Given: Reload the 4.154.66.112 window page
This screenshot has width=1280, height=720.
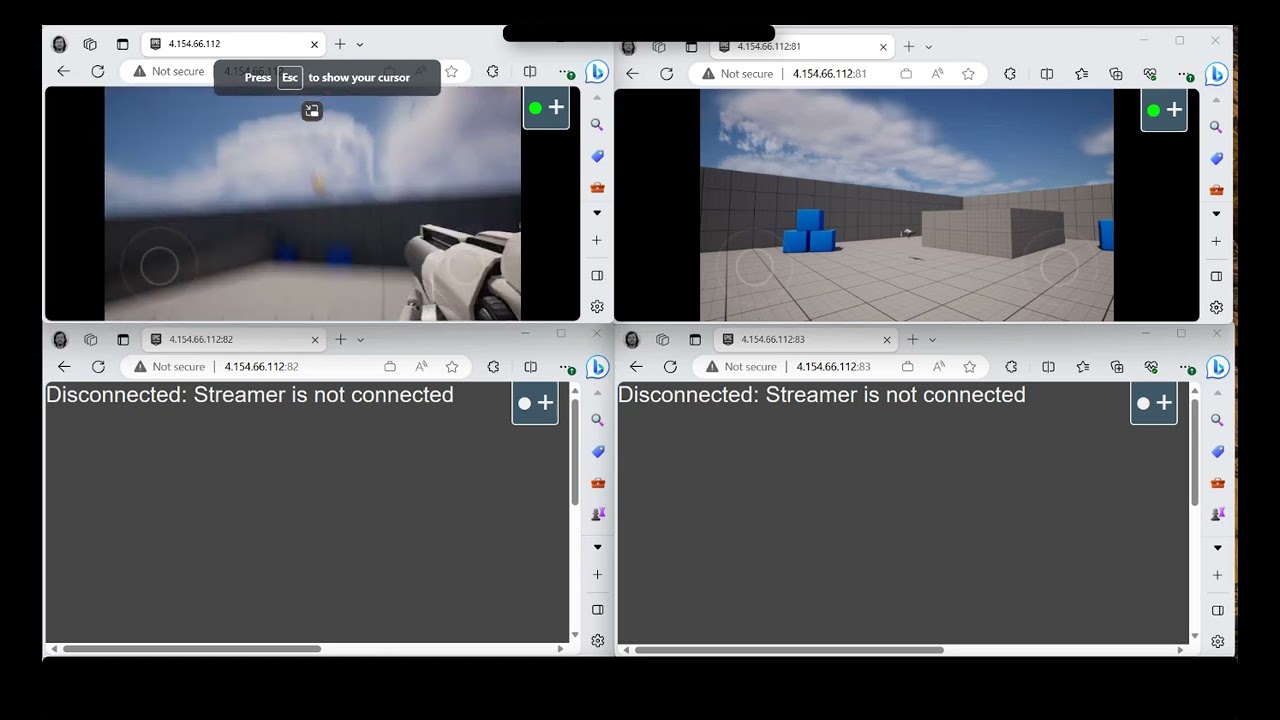Looking at the screenshot, I should click(x=98, y=71).
